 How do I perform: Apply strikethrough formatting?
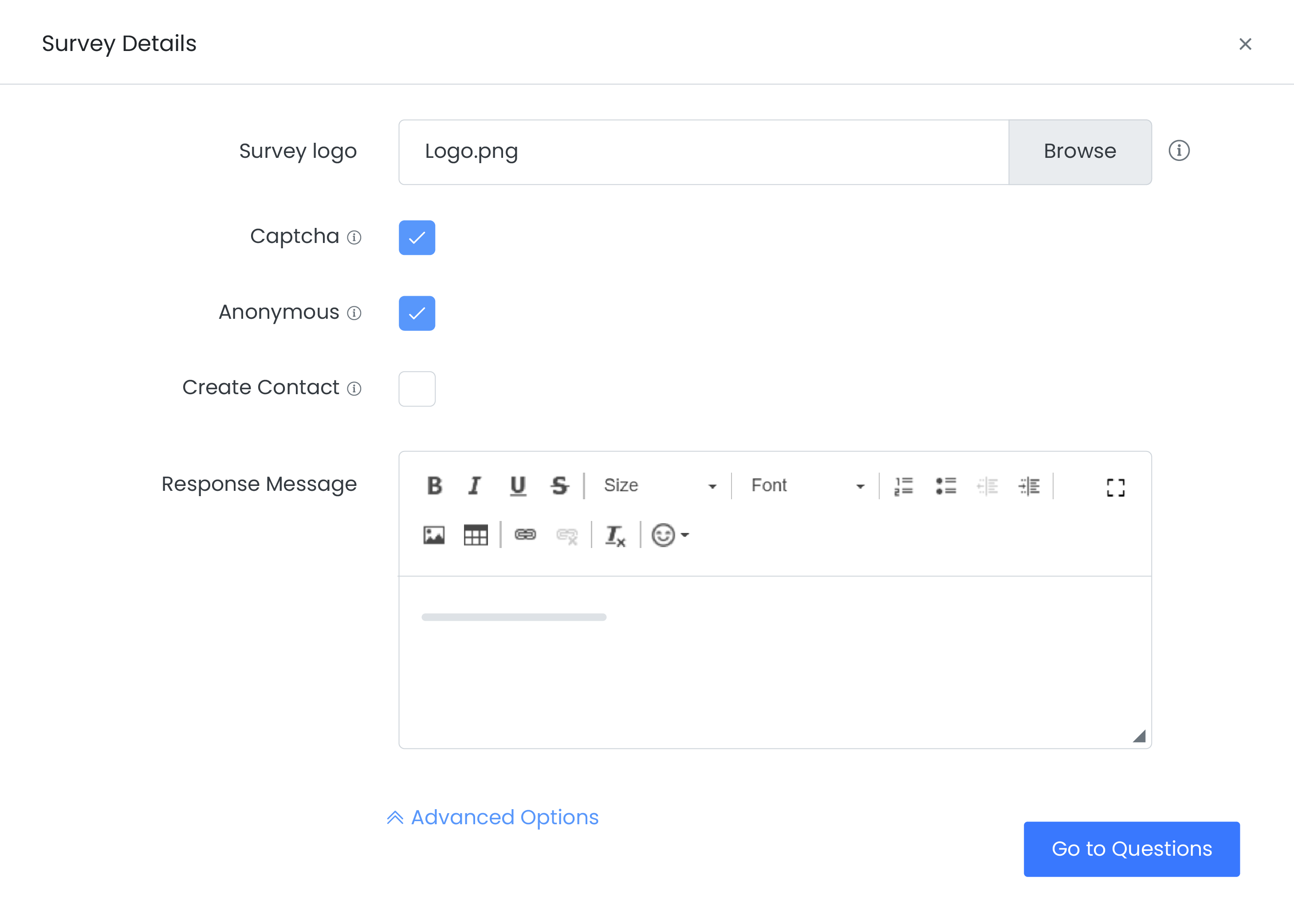point(560,486)
